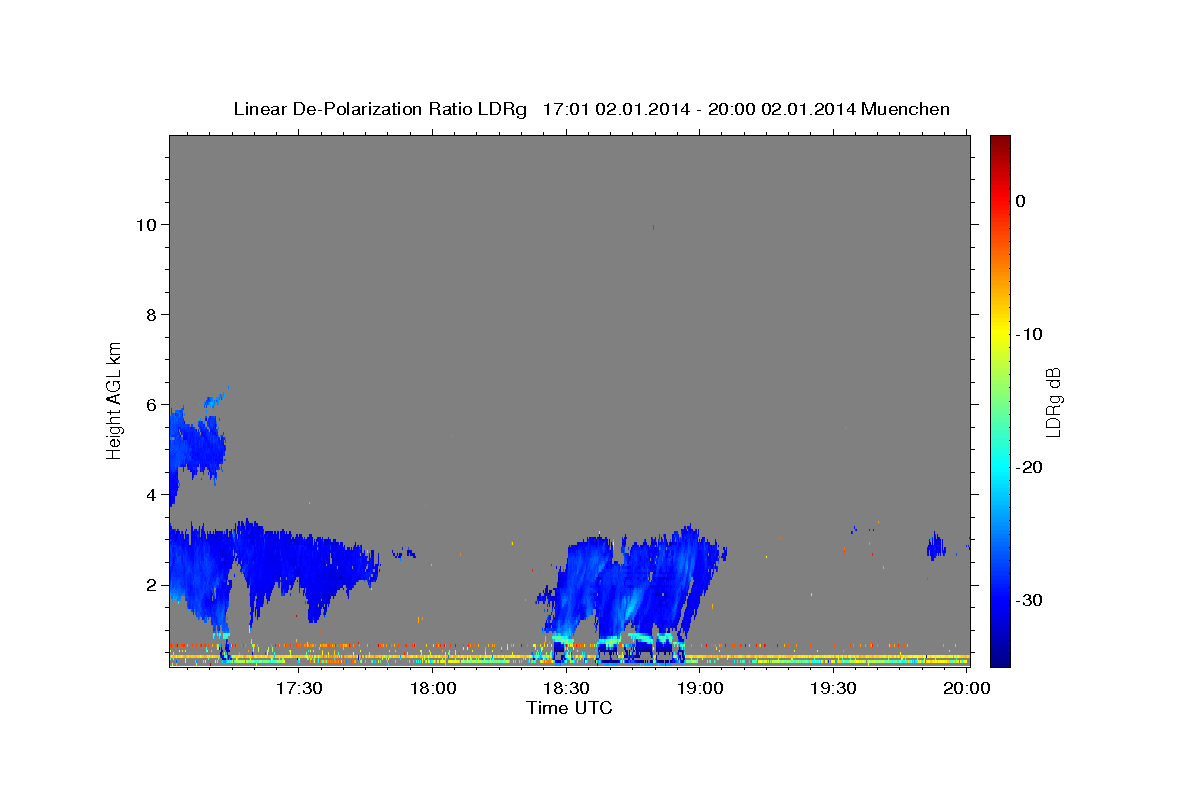Image resolution: width=1200 pixels, height=800 pixels.
Task: Click the yellow section of the colorbar
Action: click(1000, 330)
